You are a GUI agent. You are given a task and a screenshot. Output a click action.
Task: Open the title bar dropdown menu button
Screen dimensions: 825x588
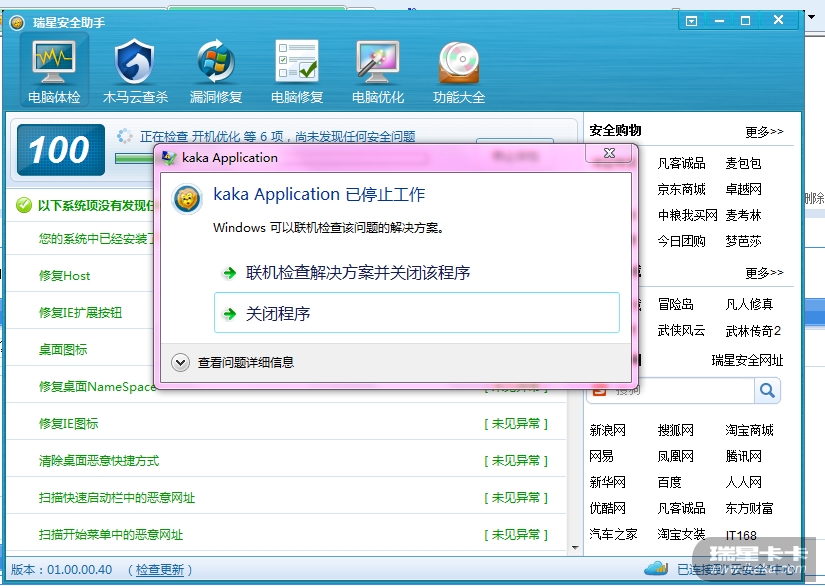(x=691, y=21)
